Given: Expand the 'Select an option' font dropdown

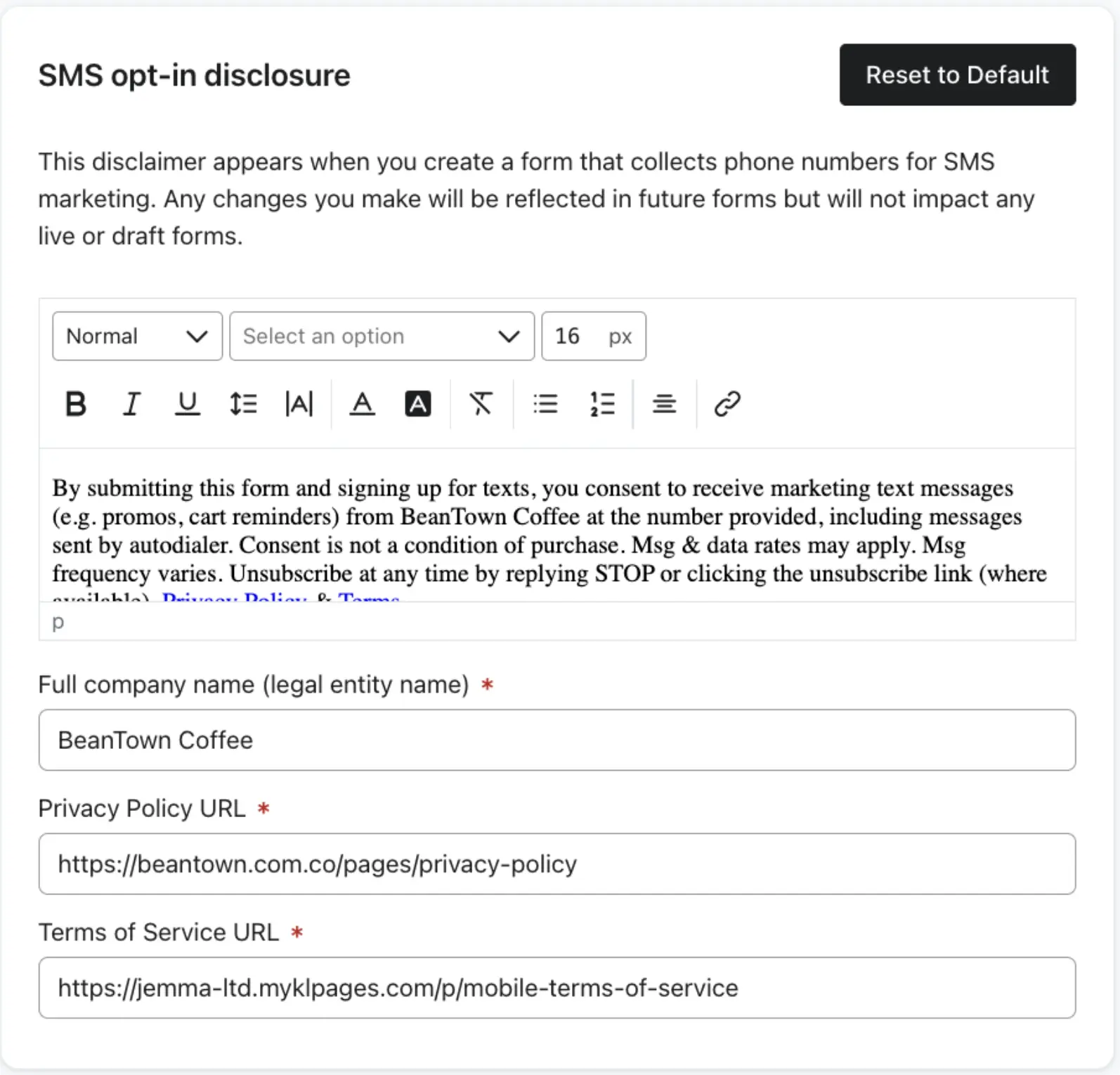Looking at the screenshot, I should 382,337.
